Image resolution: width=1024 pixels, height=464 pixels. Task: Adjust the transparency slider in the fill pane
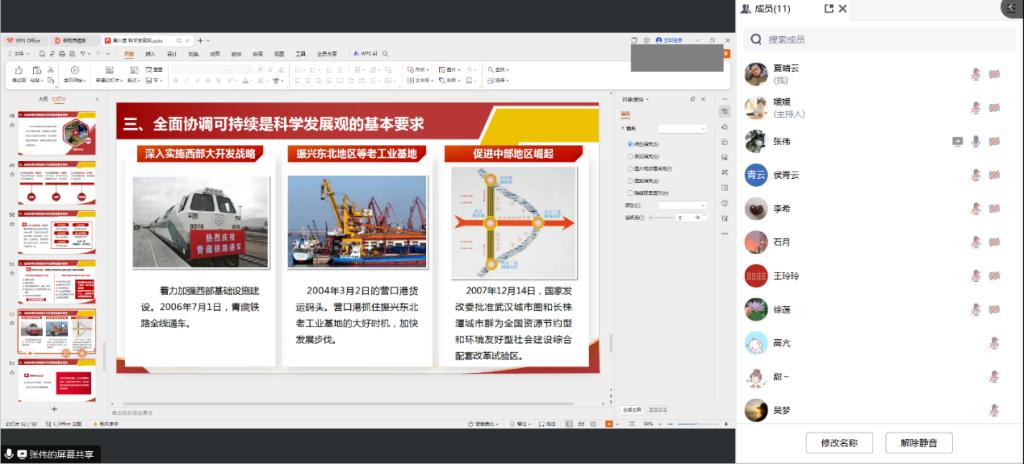coord(660,217)
